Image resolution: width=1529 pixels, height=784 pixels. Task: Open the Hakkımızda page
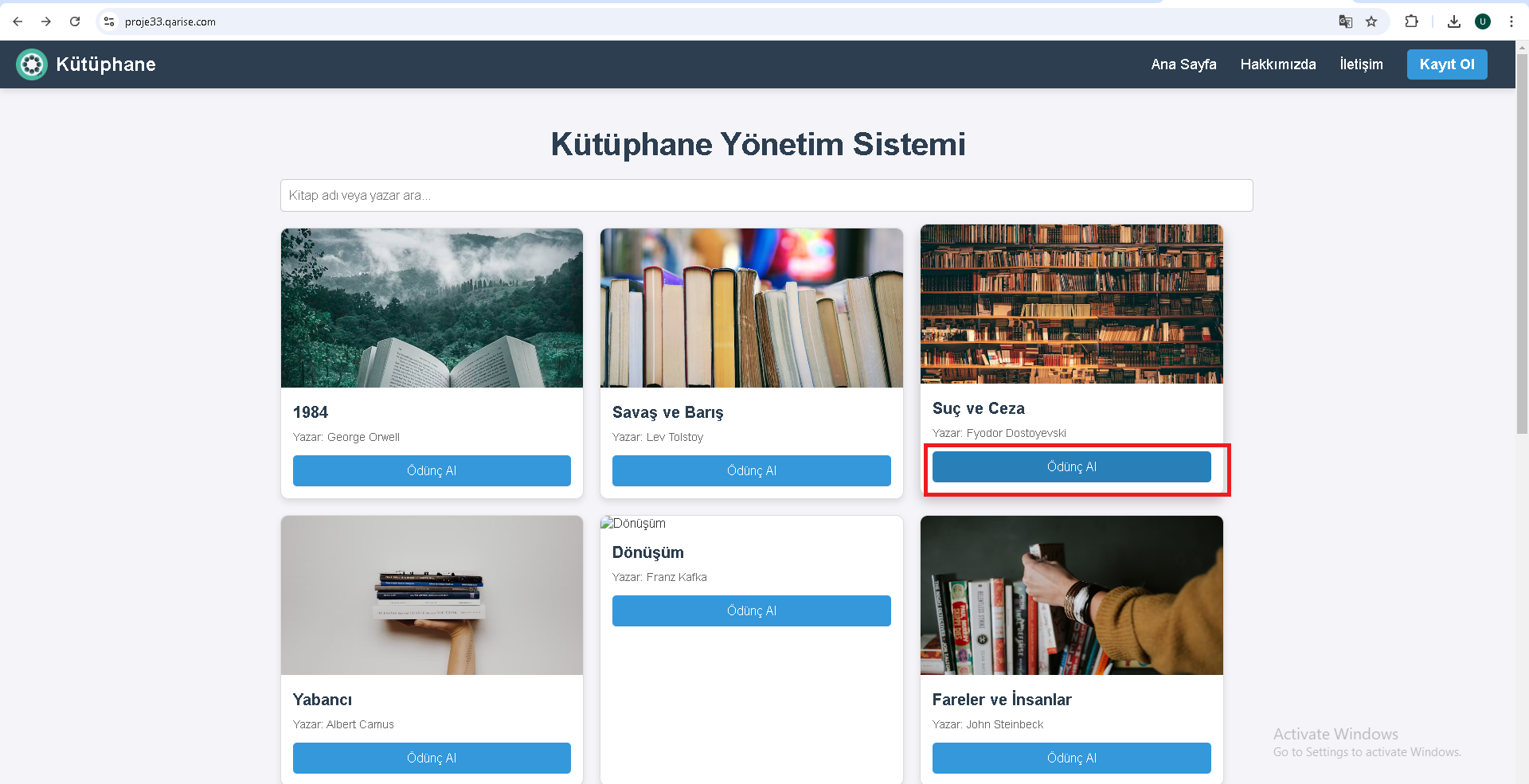(x=1278, y=64)
